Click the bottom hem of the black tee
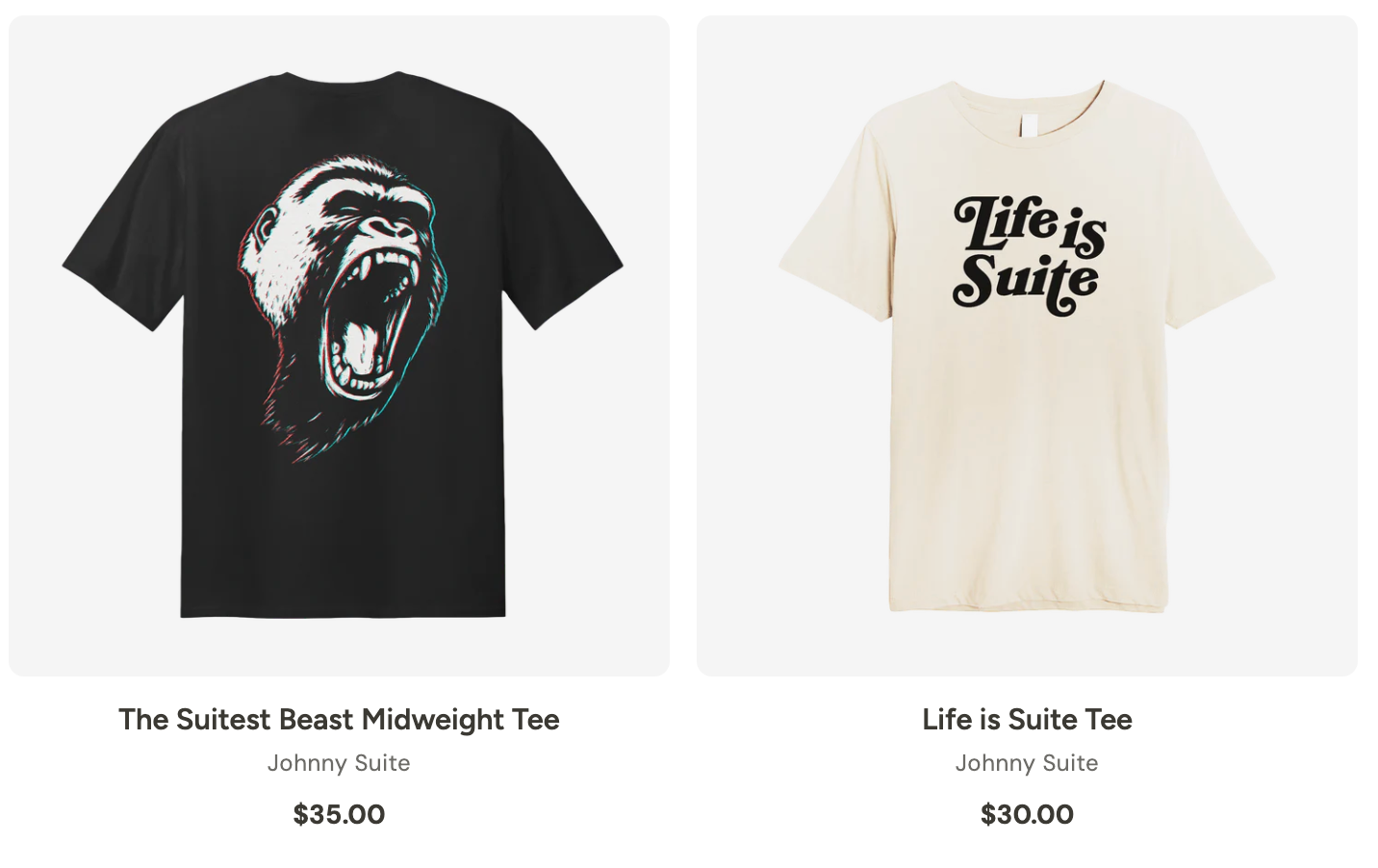This screenshot has width=1378, height=868. [344, 611]
